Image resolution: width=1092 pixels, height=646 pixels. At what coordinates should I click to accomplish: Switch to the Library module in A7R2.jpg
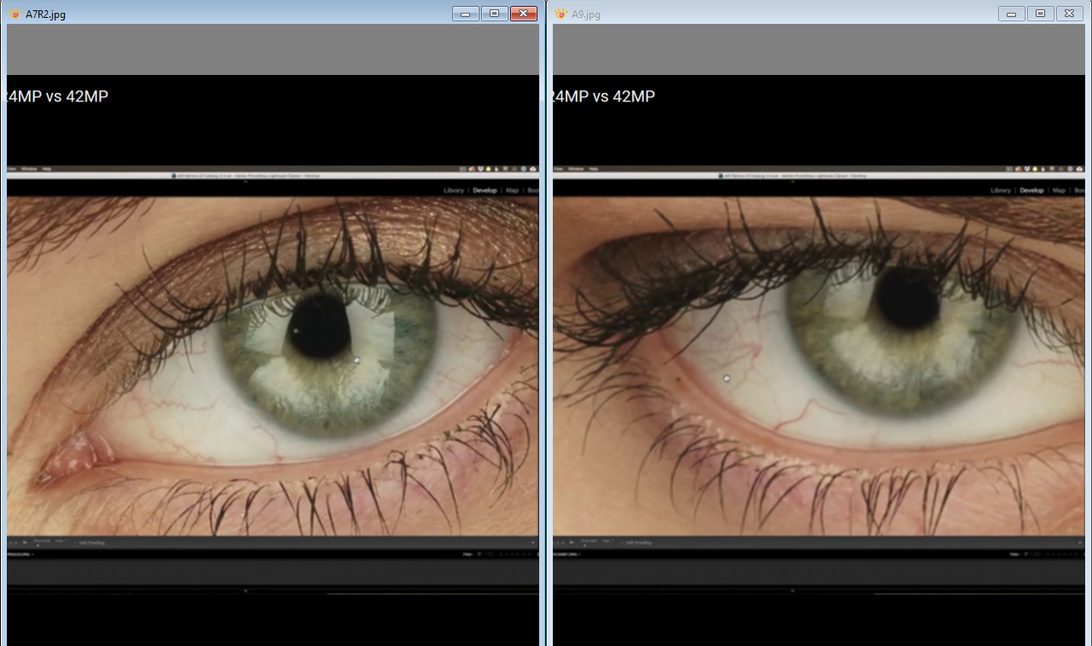[453, 190]
